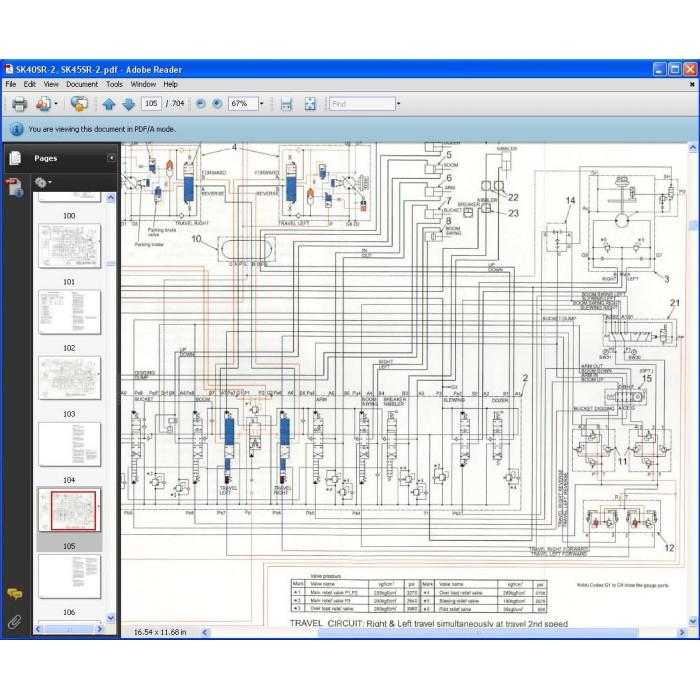Go to next page with down arrow
The image size is (700, 700).
[x=129, y=104]
